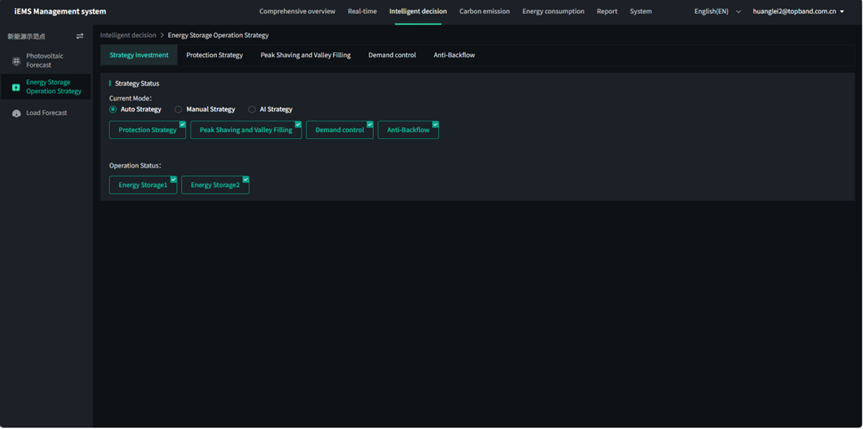The height and width of the screenshot is (429, 863).
Task: Open the Carbon emission top menu
Action: click(x=484, y=11)
